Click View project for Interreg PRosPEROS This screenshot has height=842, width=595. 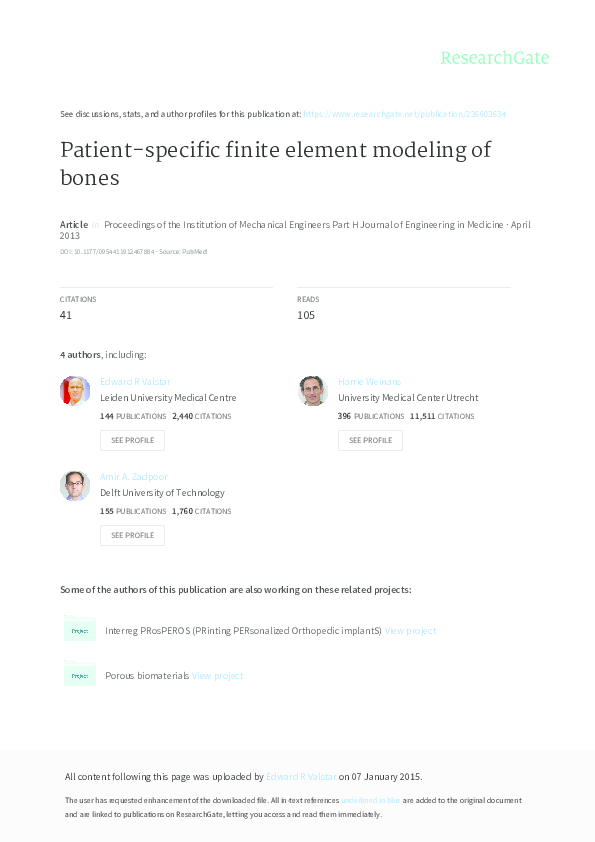click(x=414, y=630)
